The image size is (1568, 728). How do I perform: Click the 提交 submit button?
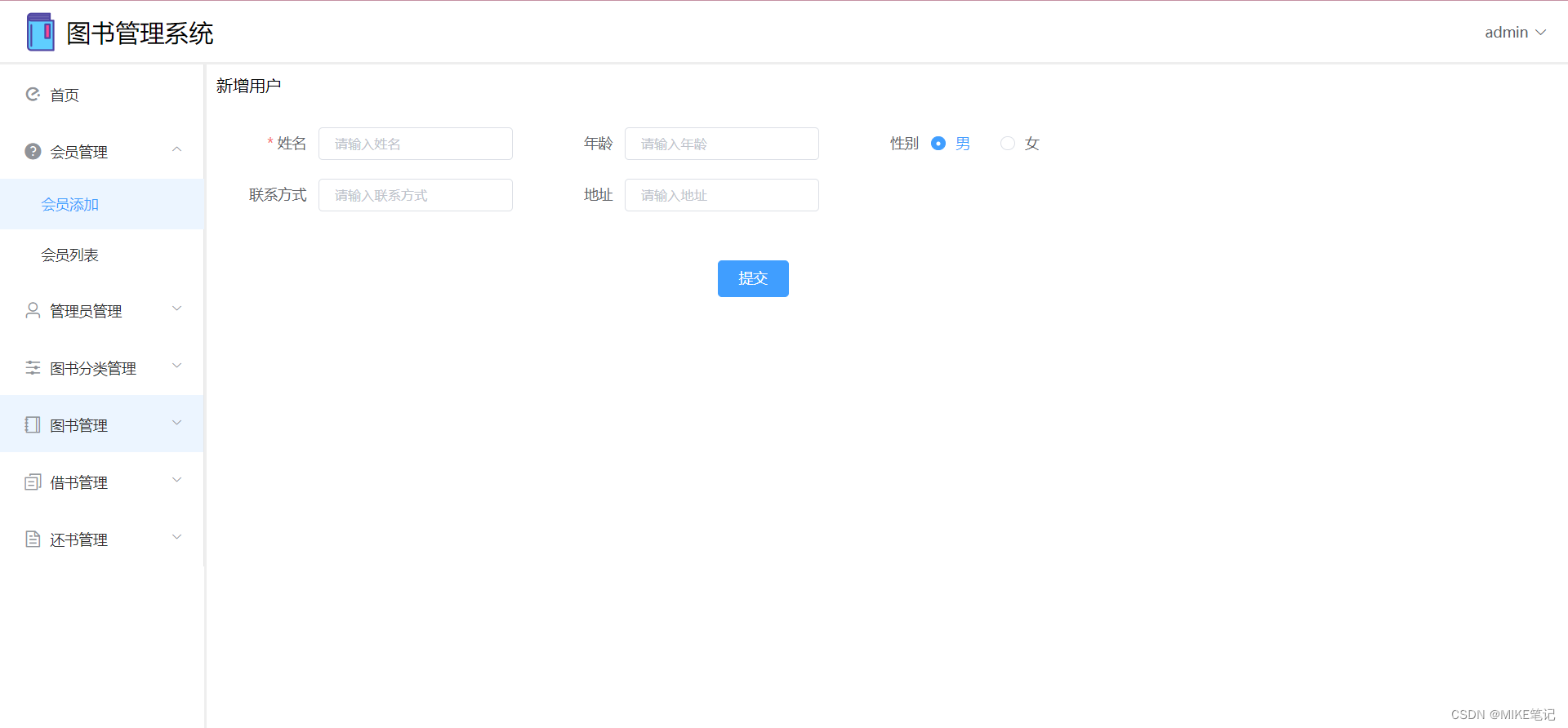click(753, 278)
